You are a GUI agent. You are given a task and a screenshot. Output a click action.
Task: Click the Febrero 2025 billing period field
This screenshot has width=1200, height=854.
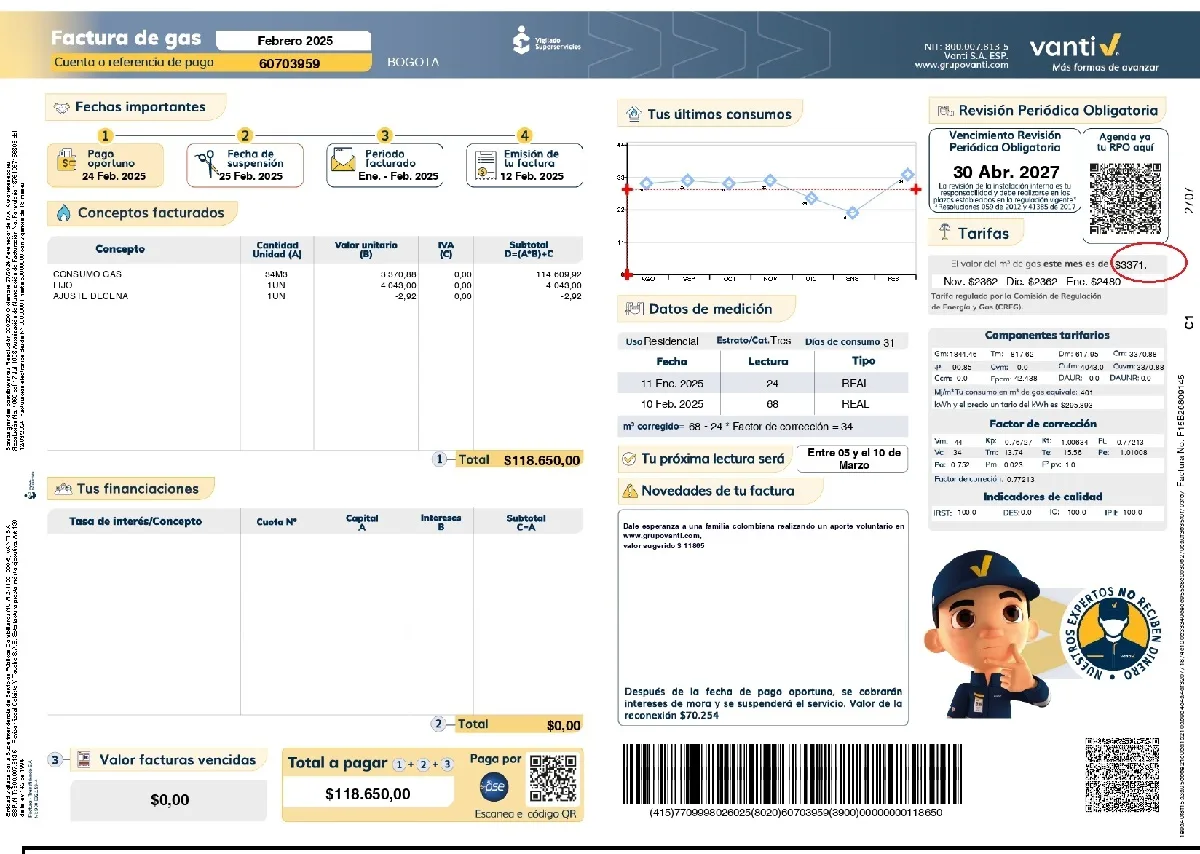294,41
